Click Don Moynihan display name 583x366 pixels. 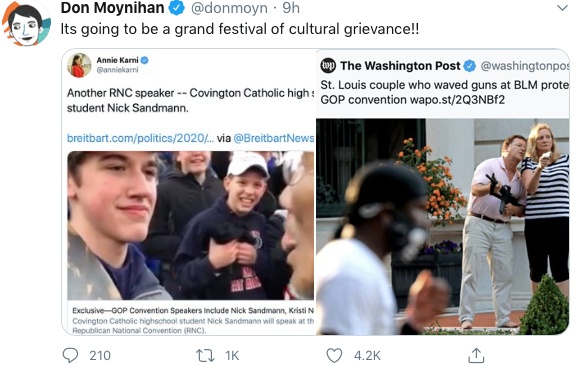[113, 8]
